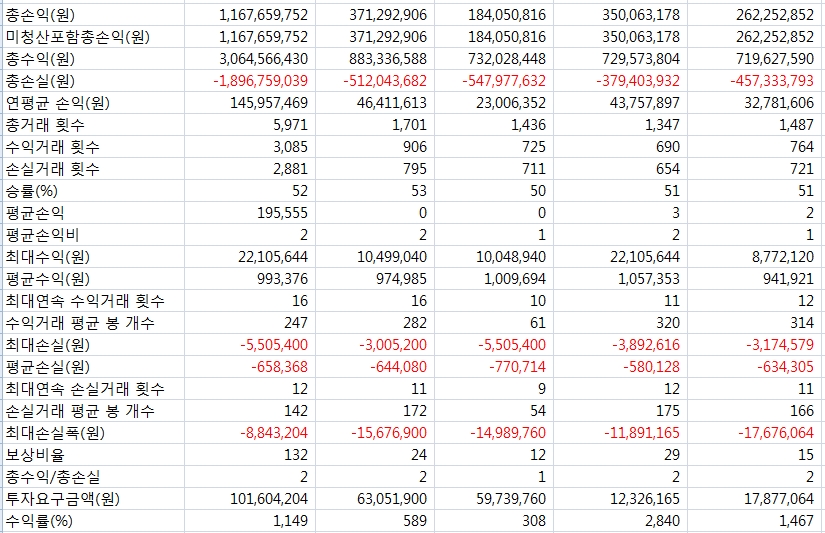
Task: Select the 최대연속 수익거래 횟수 label cell
Action: (85, 301)
